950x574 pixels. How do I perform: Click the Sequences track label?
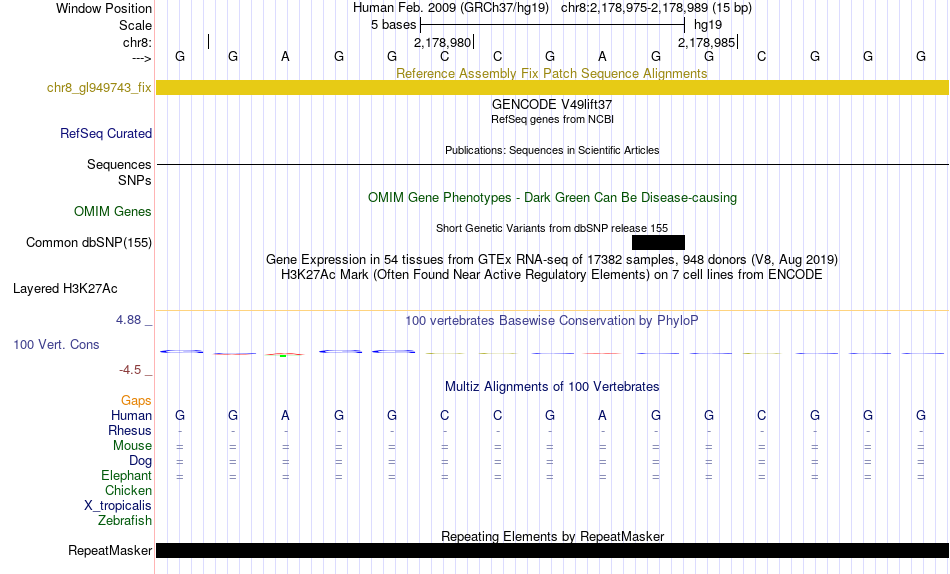pyautogui.click(x=119, y=164)
